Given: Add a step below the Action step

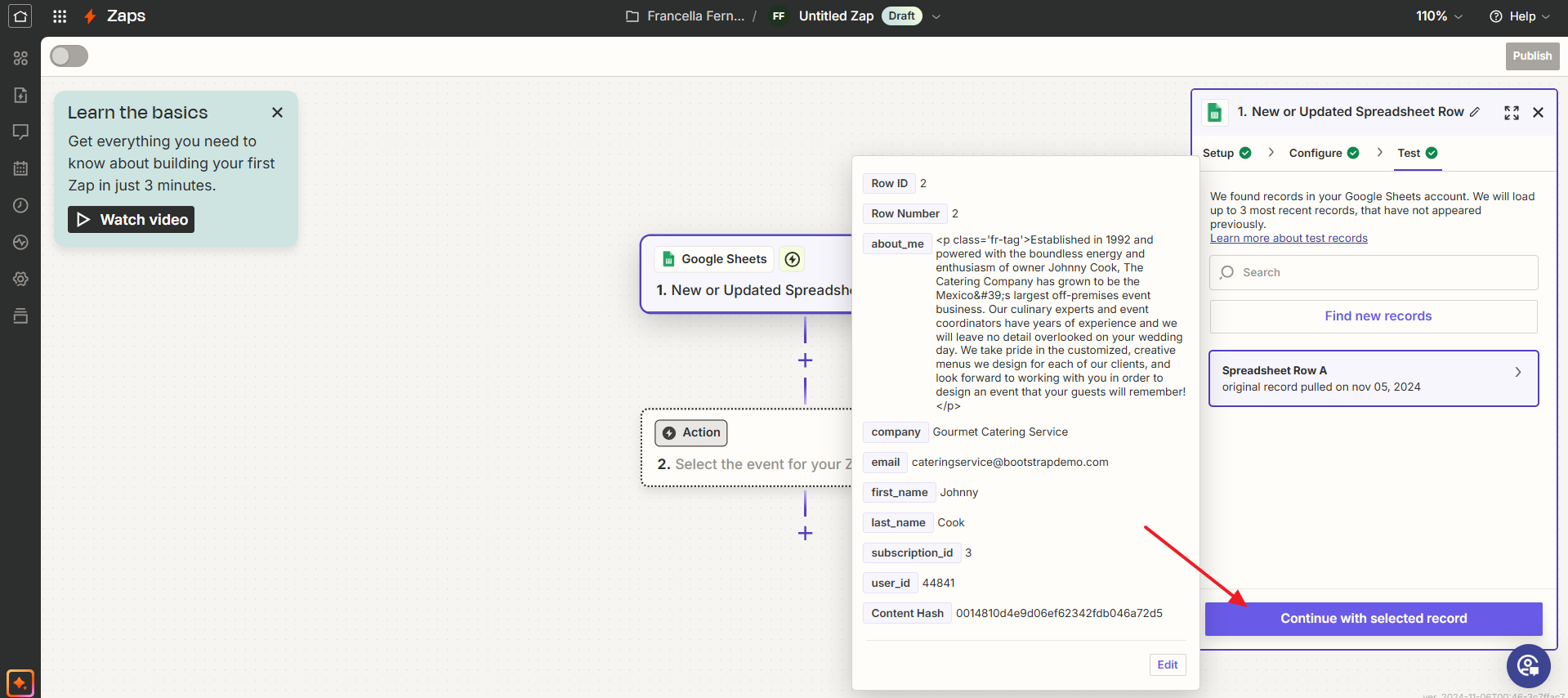Looking at the screenshot, I should point(805,533).
